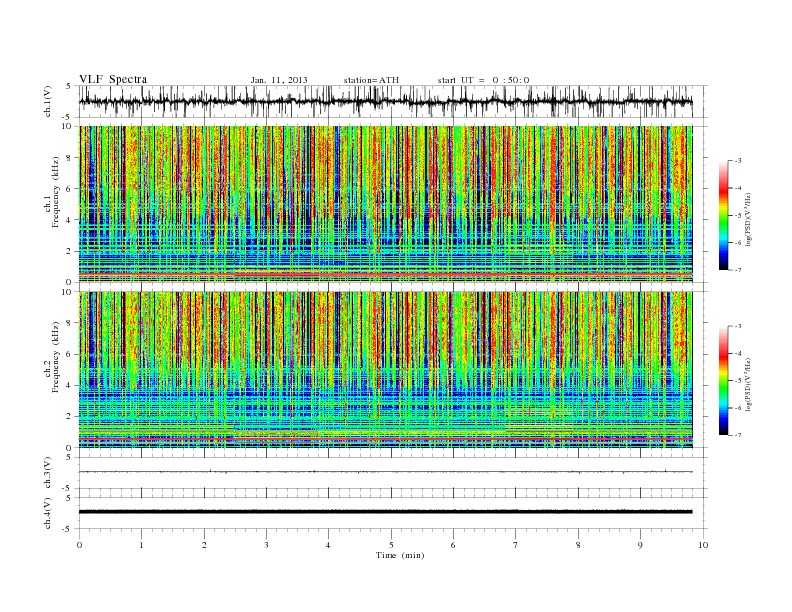This screenshot has width=792, height=612.
Task: Click the ch.1 spectrogram color scale bar
Action: [723, 215]
